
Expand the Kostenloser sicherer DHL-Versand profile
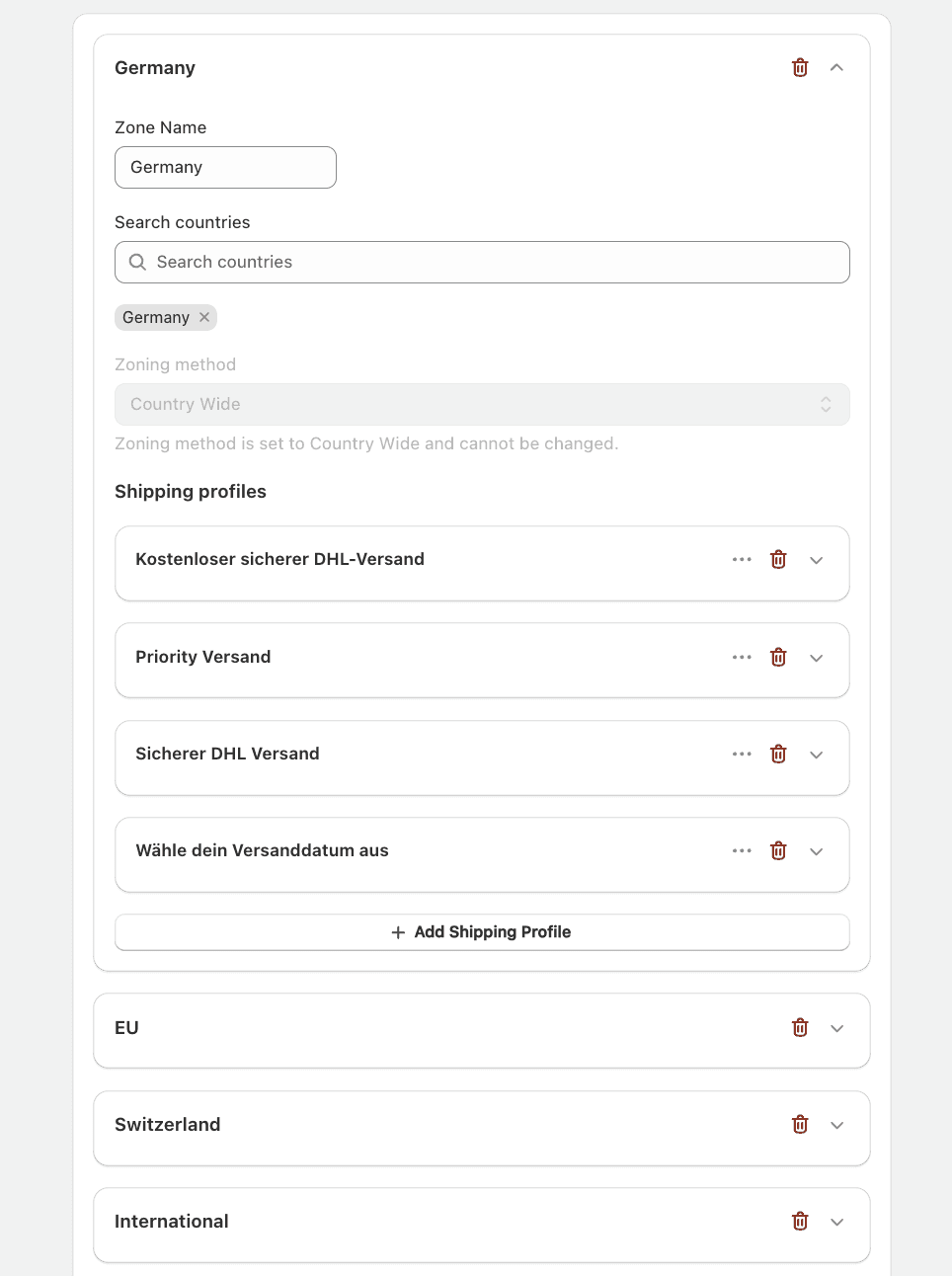click(x=817, y=560)
